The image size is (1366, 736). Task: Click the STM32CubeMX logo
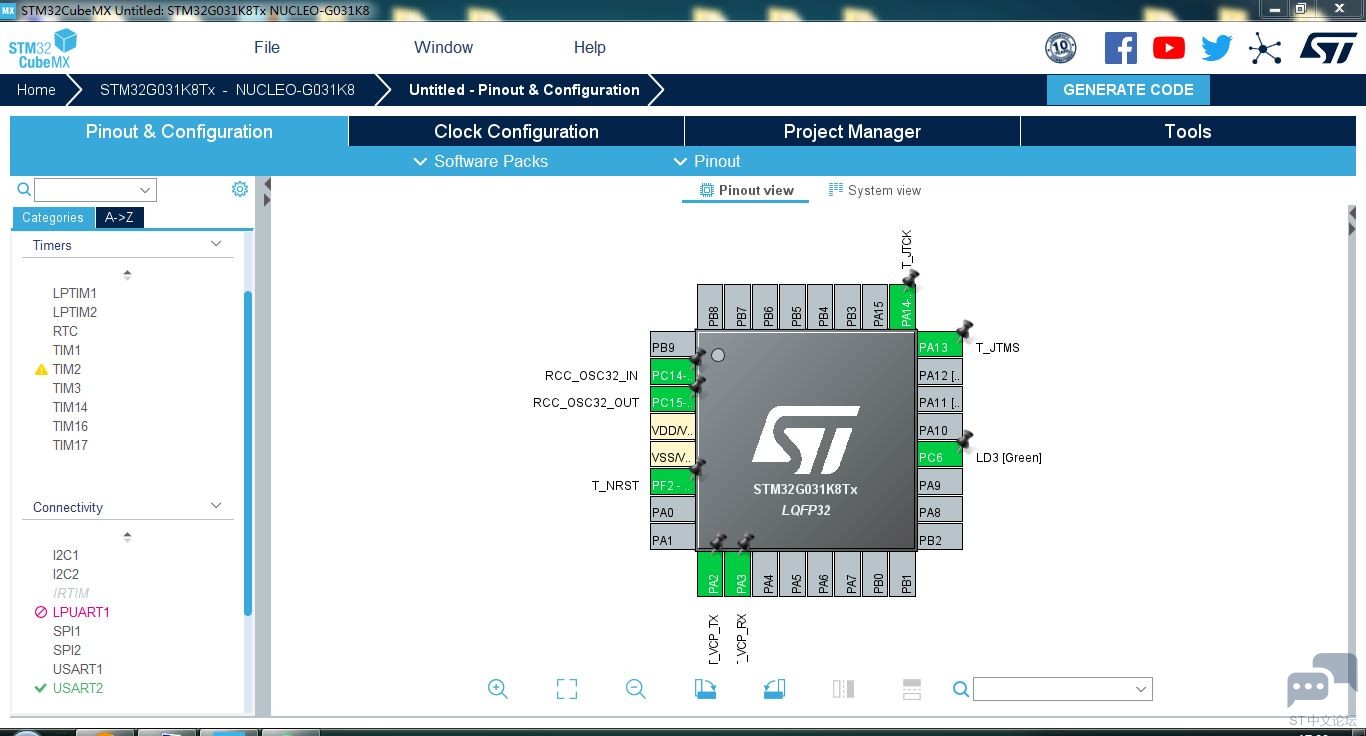click(42, 48)
